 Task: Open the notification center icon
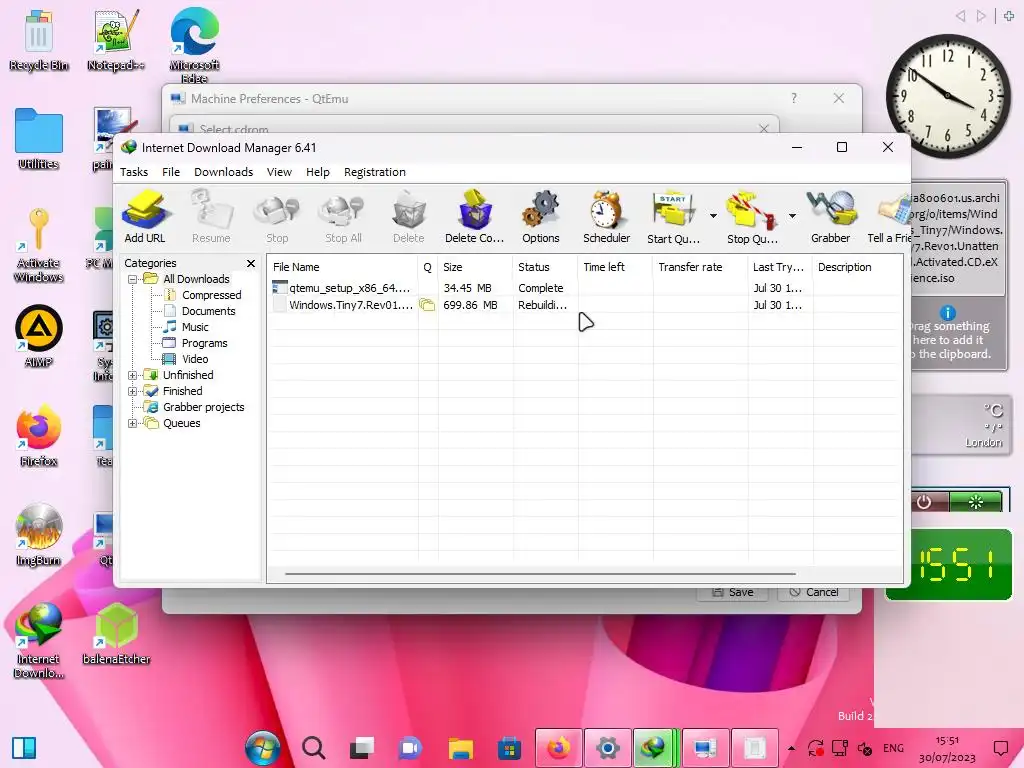pos(1000,748)
